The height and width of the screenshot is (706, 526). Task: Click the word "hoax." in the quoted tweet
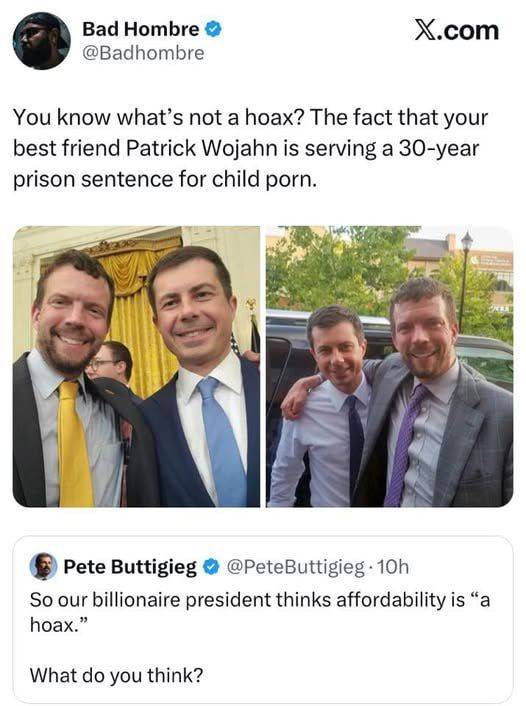coord(59,625)
